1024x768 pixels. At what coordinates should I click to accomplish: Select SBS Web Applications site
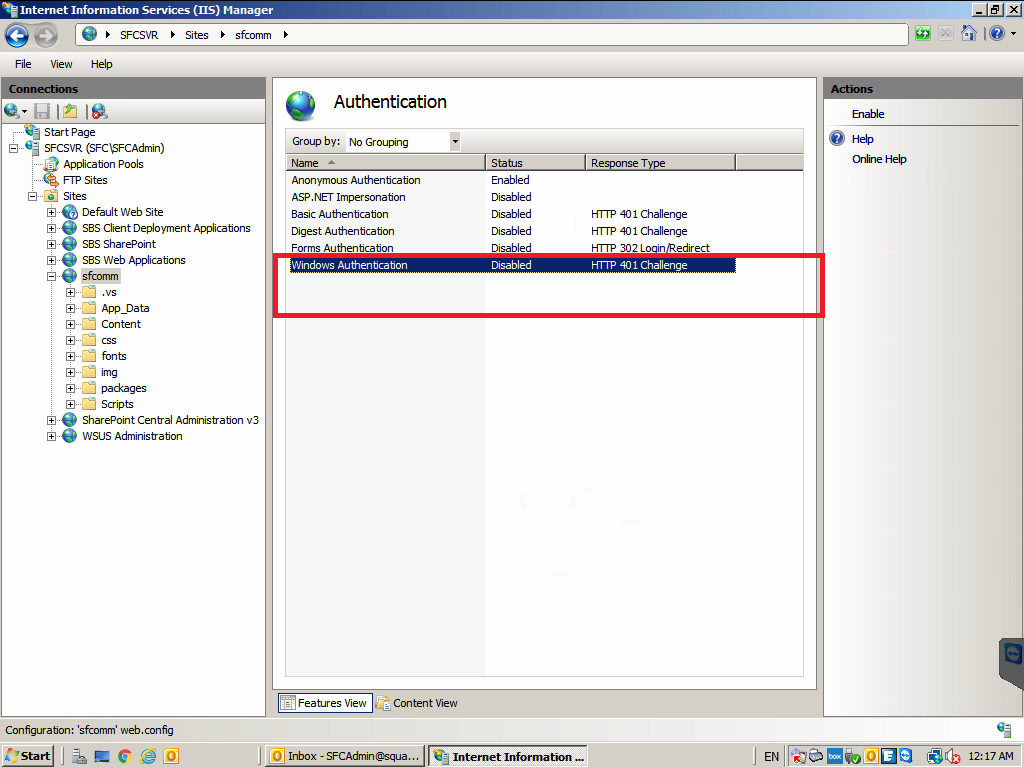click(133, 260)
